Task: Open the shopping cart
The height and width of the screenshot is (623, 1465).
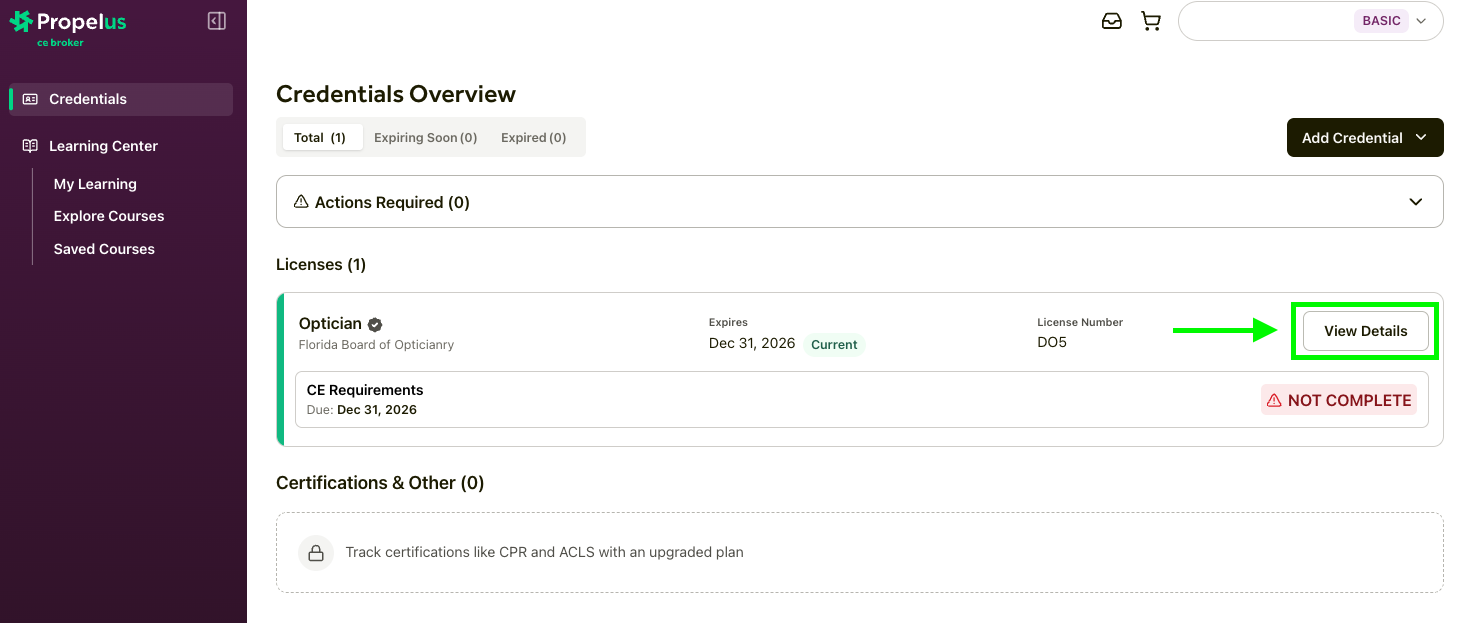Action: tap(1151, 21)
